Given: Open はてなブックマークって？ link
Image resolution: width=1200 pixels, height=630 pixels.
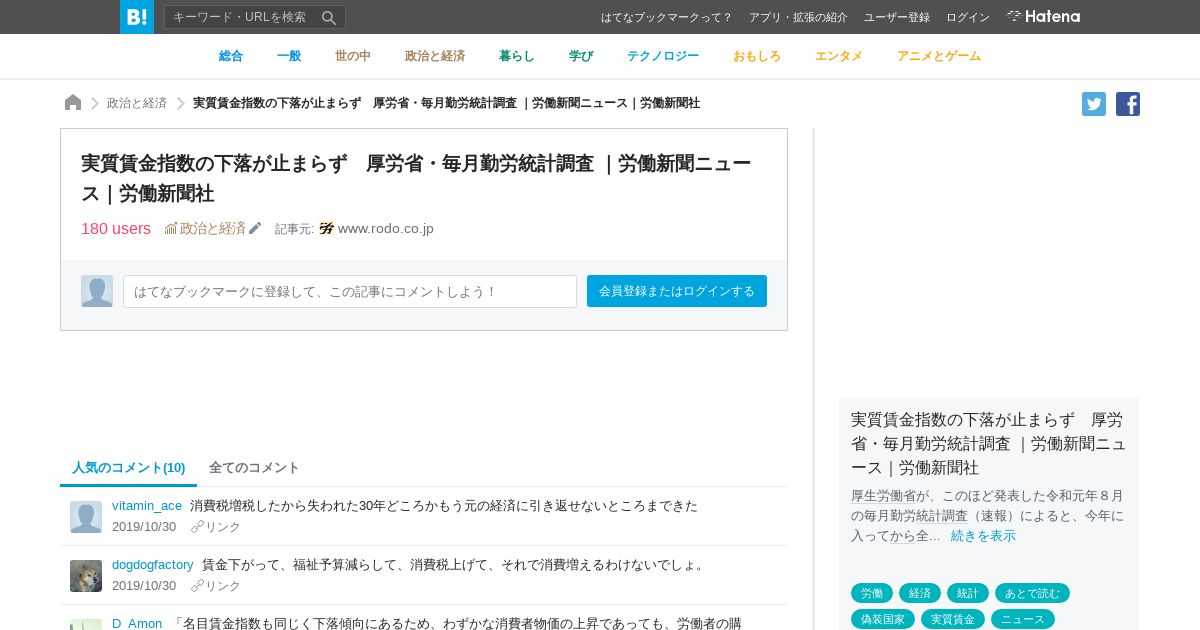Looking at the screenshot, I should pos(667,17).
